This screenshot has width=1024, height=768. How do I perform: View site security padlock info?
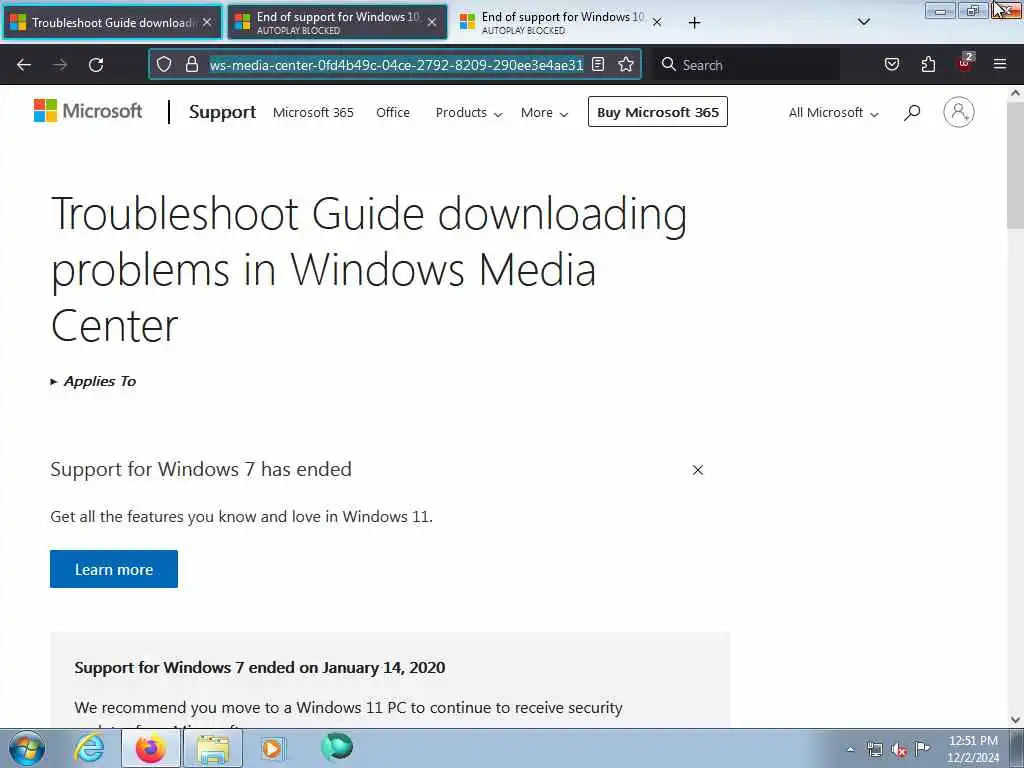click(191, 64)
